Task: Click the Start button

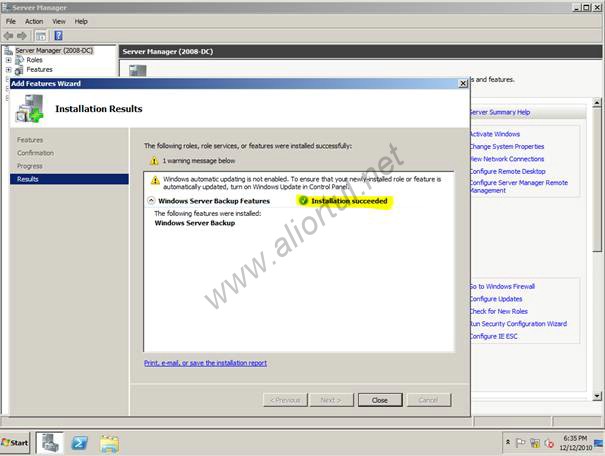Action: pos(15,443)
